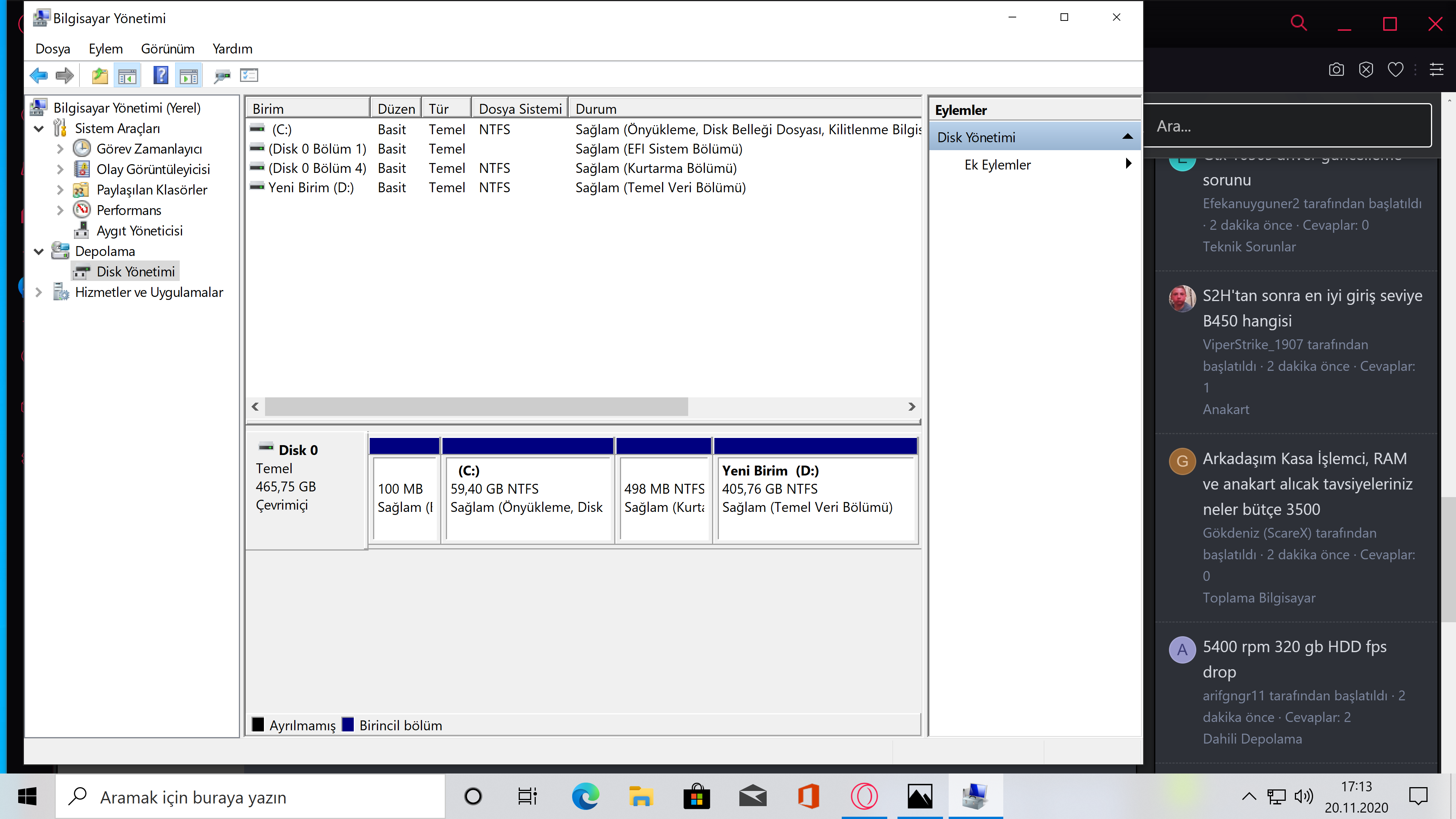
Task: Collapse the Sistem Araçları tree node
Action: tap(39, 129)
